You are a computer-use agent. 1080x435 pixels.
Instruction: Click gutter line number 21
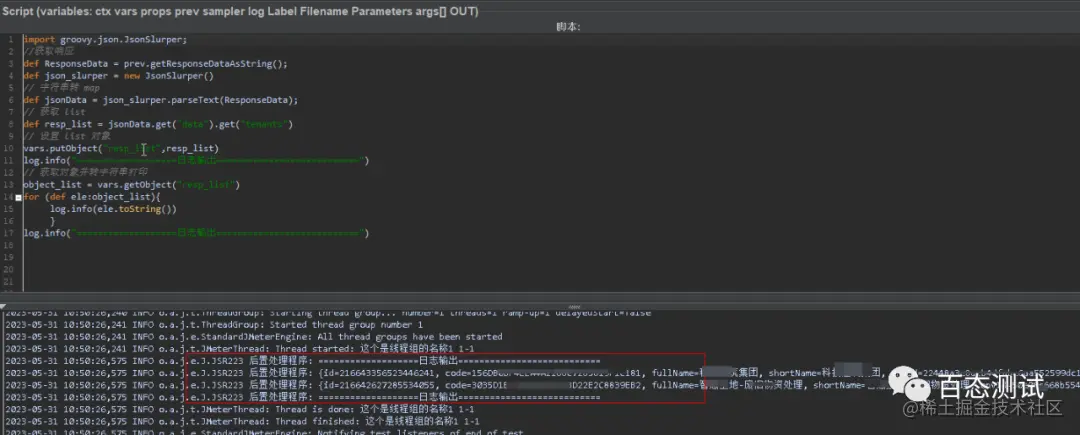coord(9,282)
